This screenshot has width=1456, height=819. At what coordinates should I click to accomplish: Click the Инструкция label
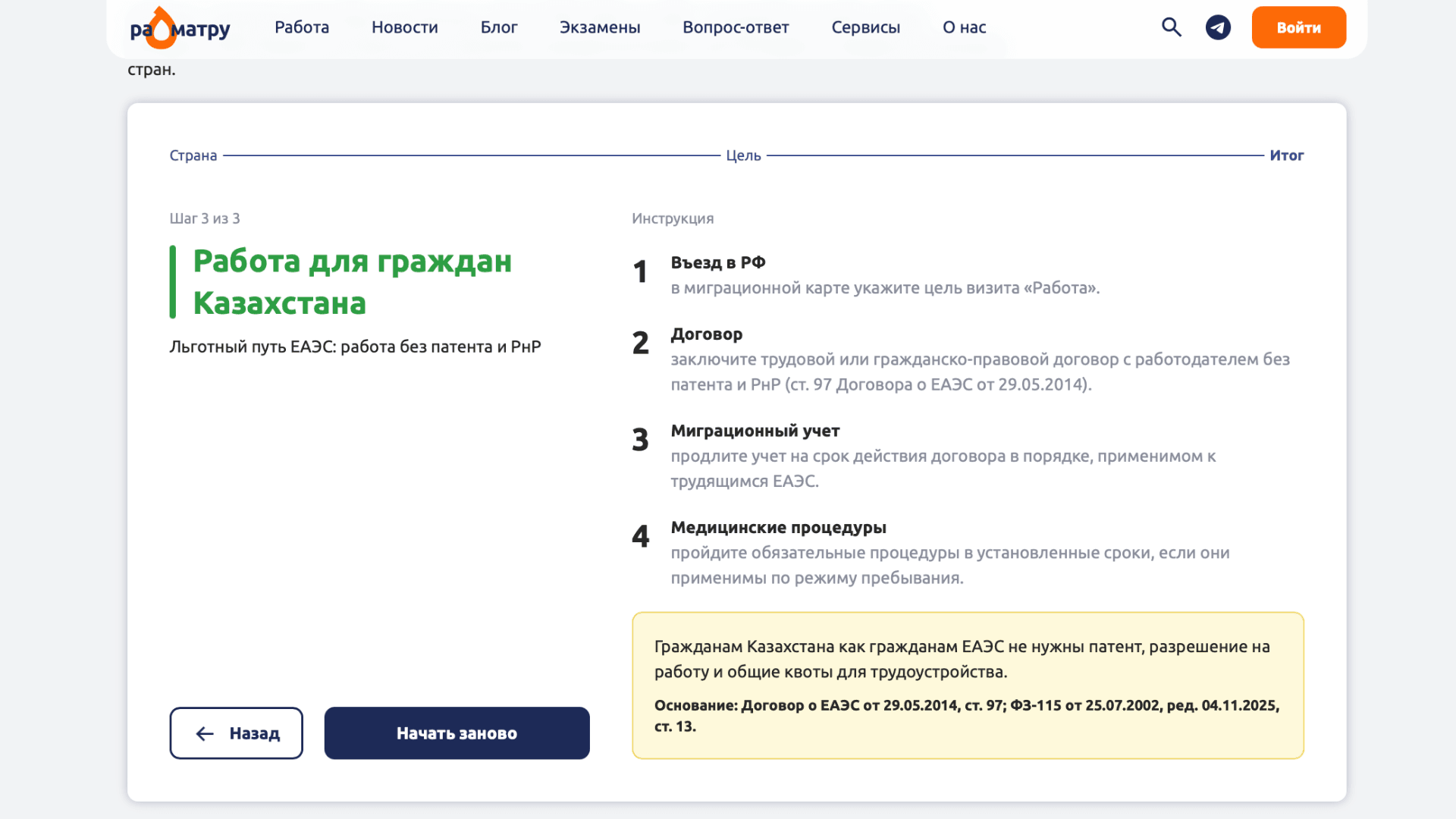coord(673,218)
